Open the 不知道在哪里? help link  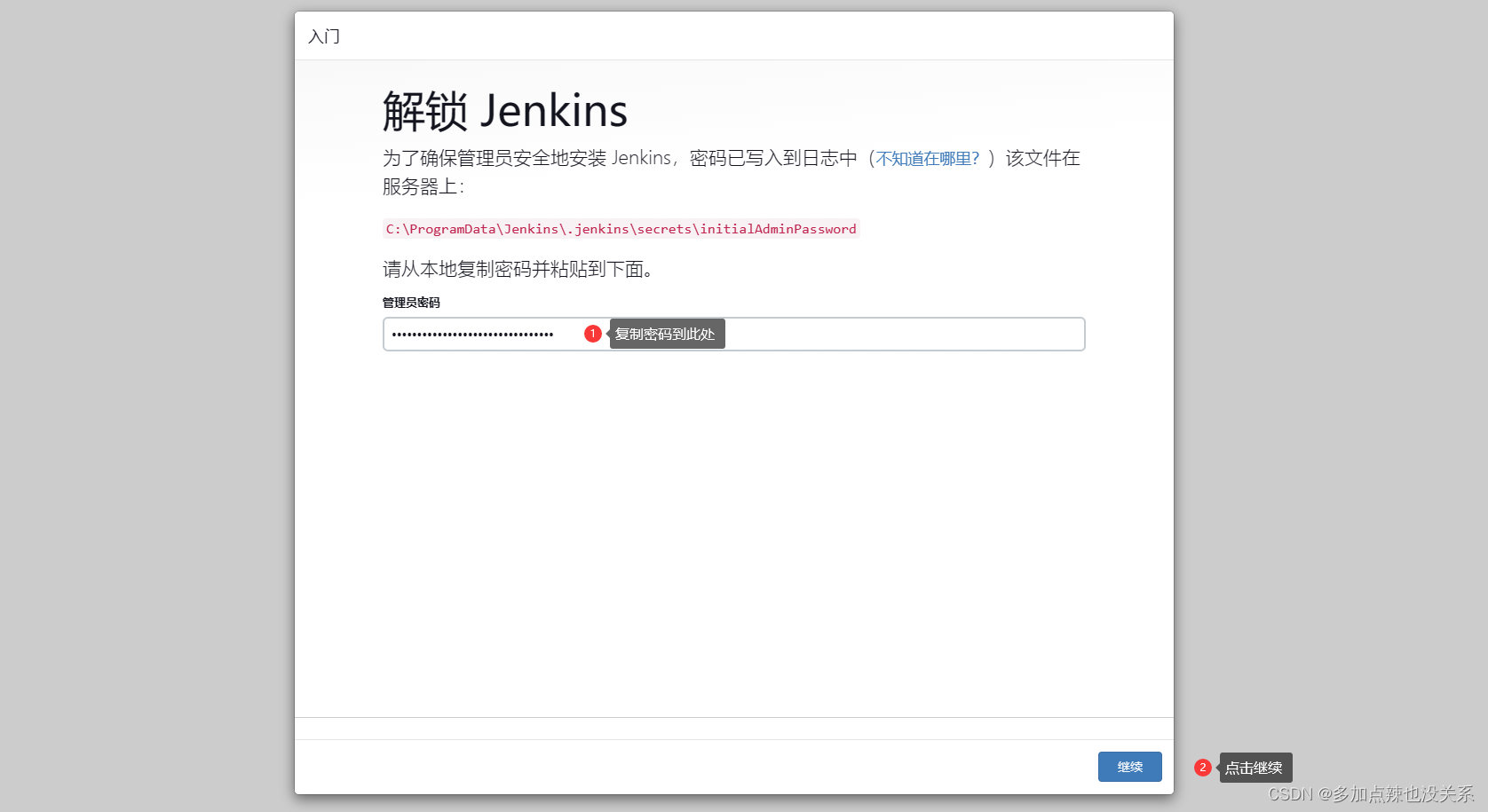click(927, 159)
